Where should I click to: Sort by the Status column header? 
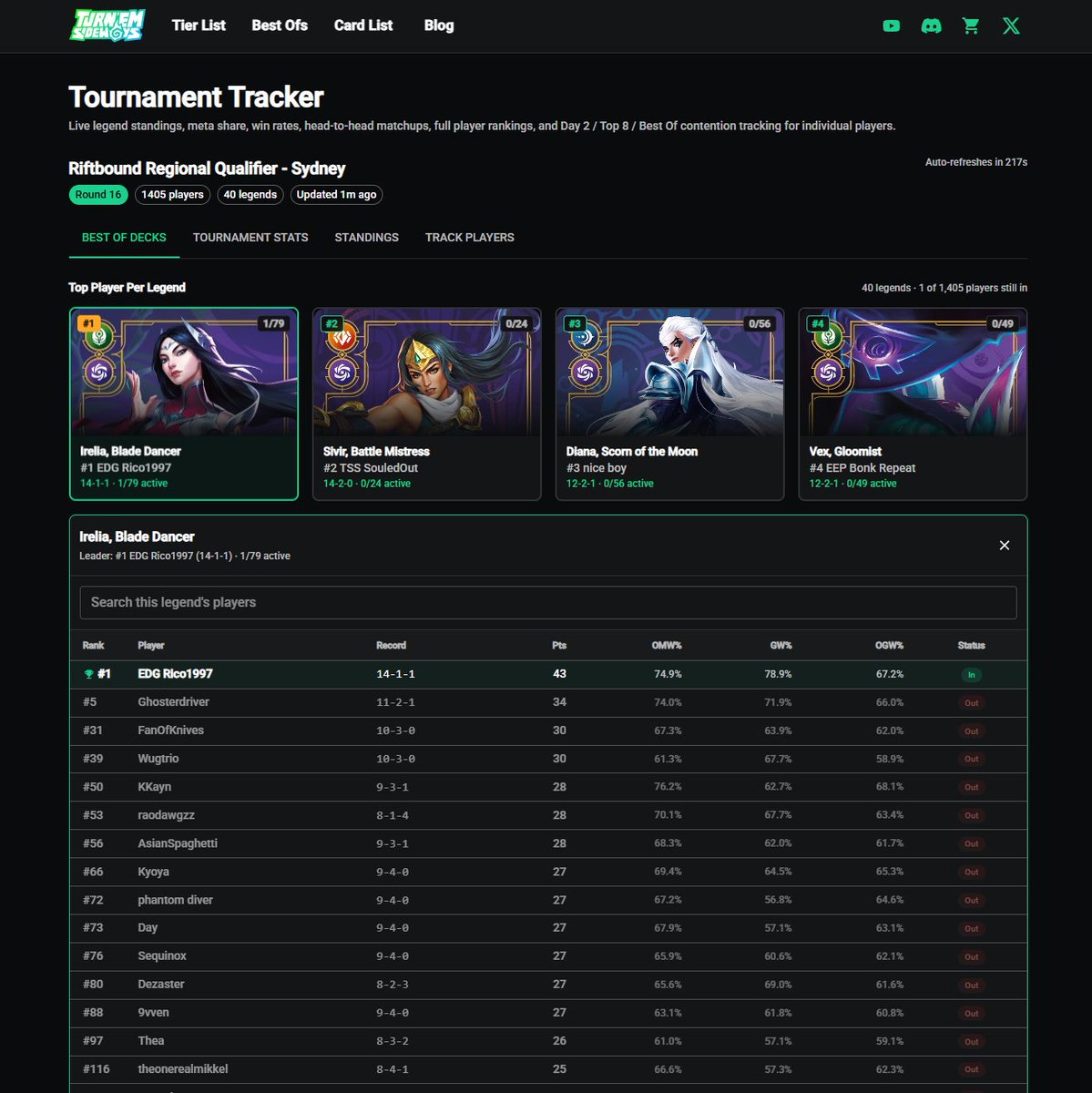pyautogui.click(x=972, y=645)
